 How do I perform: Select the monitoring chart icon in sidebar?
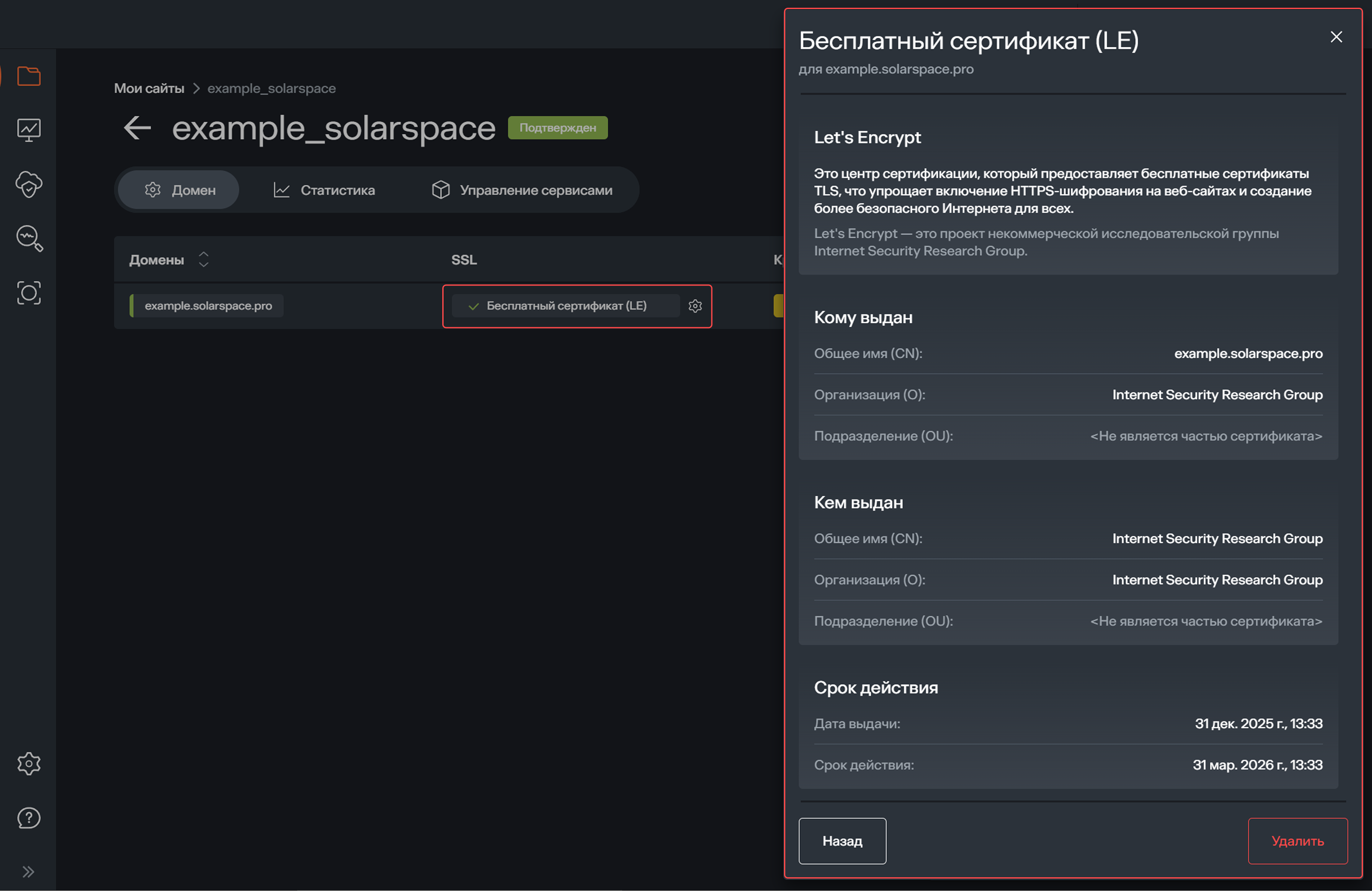click(x=29, y=129)
